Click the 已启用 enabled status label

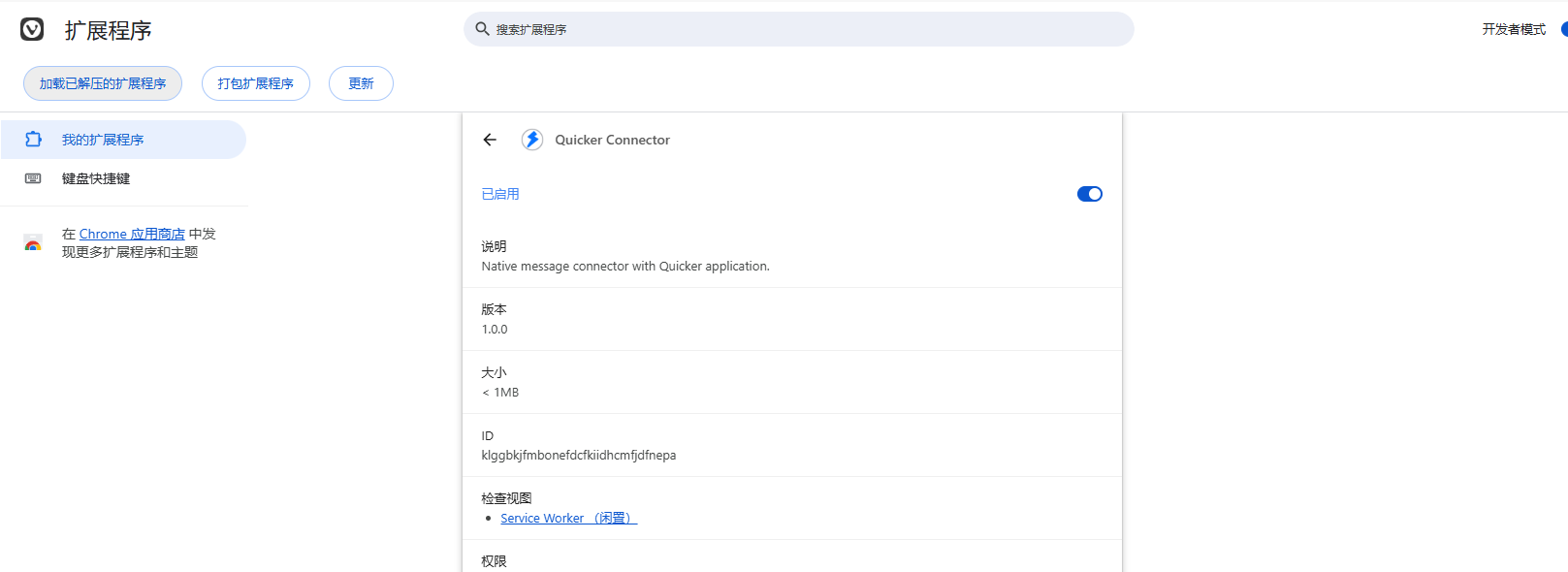click(500, 194)
